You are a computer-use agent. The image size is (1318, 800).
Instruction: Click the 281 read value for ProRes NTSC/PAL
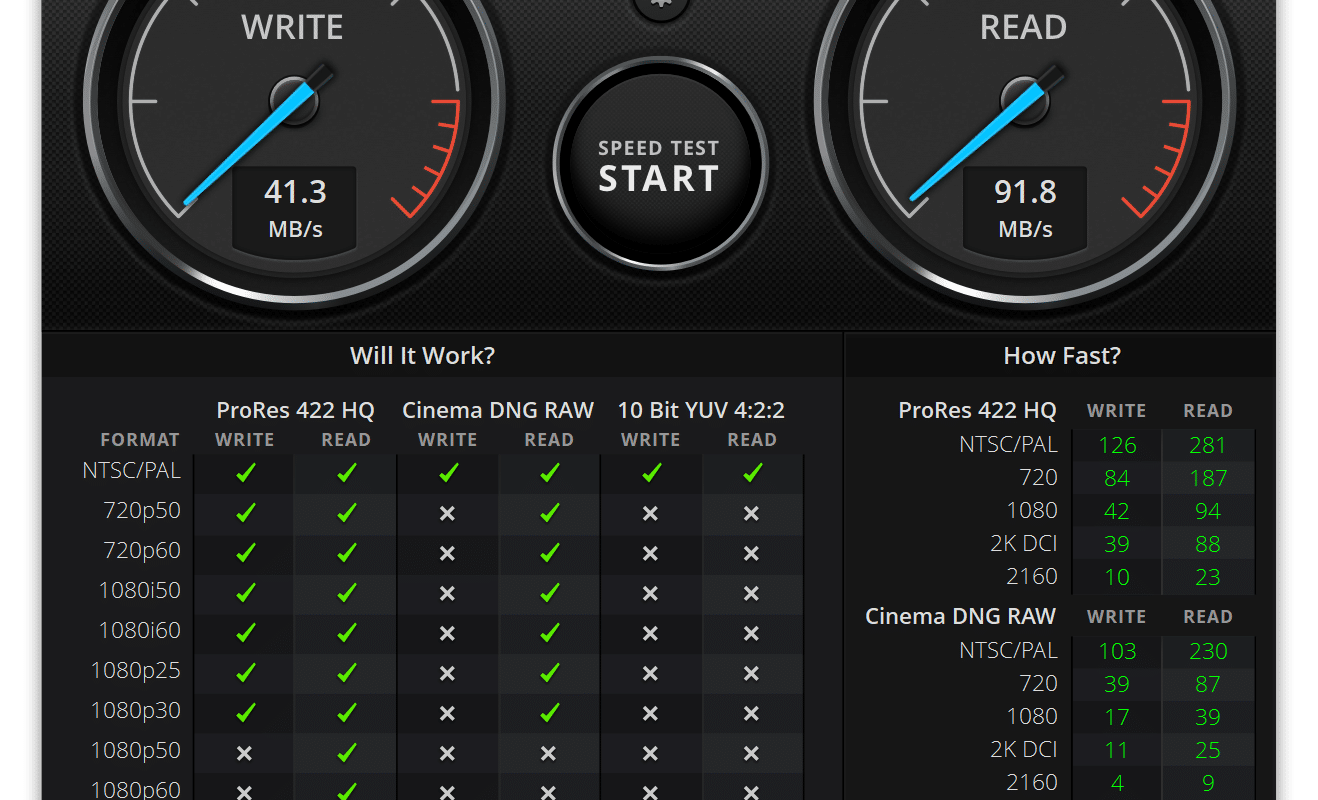[1208, 446]
